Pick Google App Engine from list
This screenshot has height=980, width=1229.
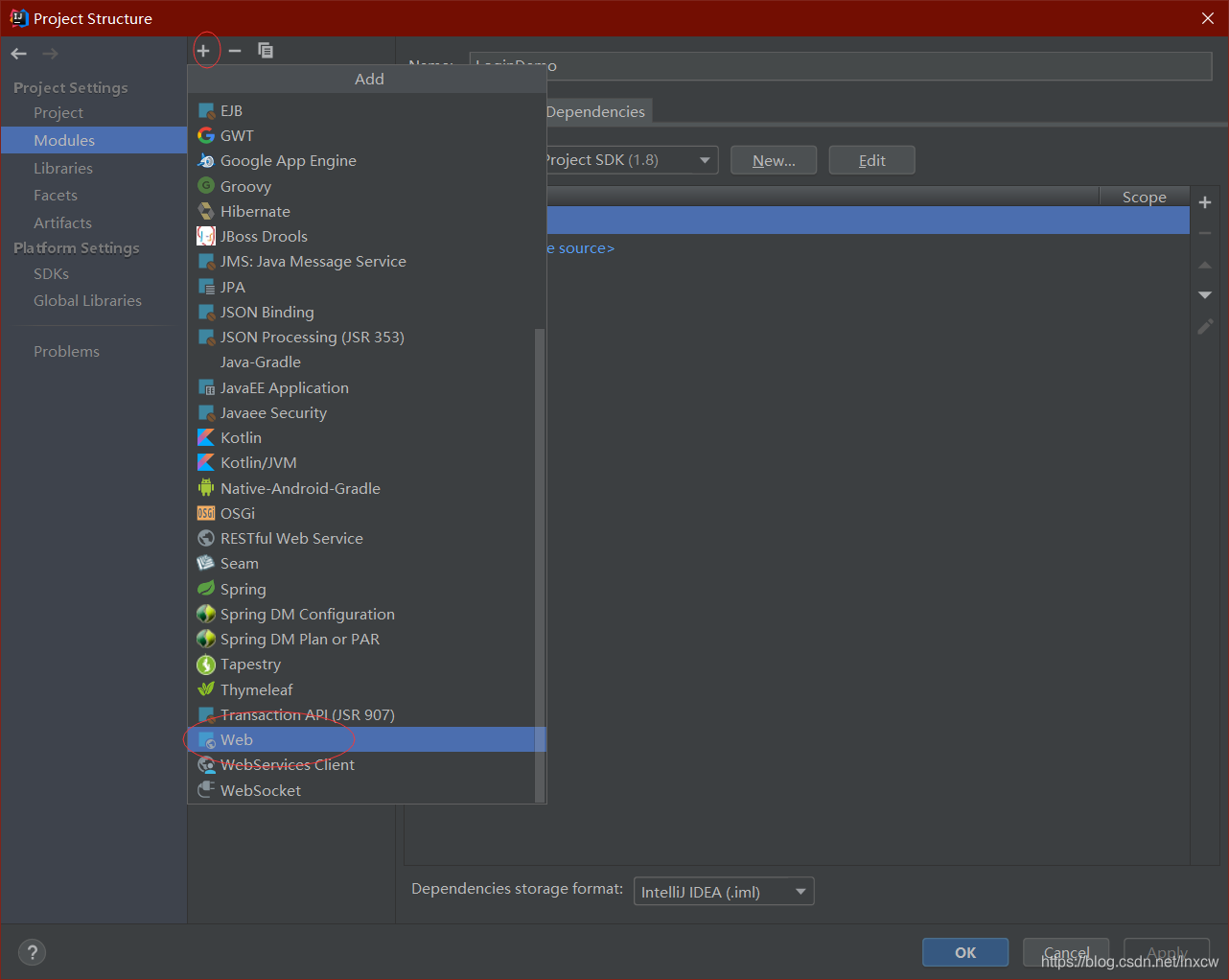(366, 160)
